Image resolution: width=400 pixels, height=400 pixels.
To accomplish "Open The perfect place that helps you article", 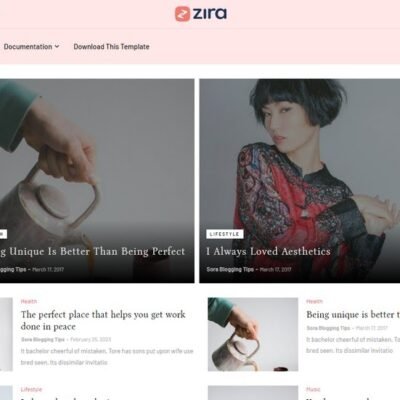I will [103, 320].
